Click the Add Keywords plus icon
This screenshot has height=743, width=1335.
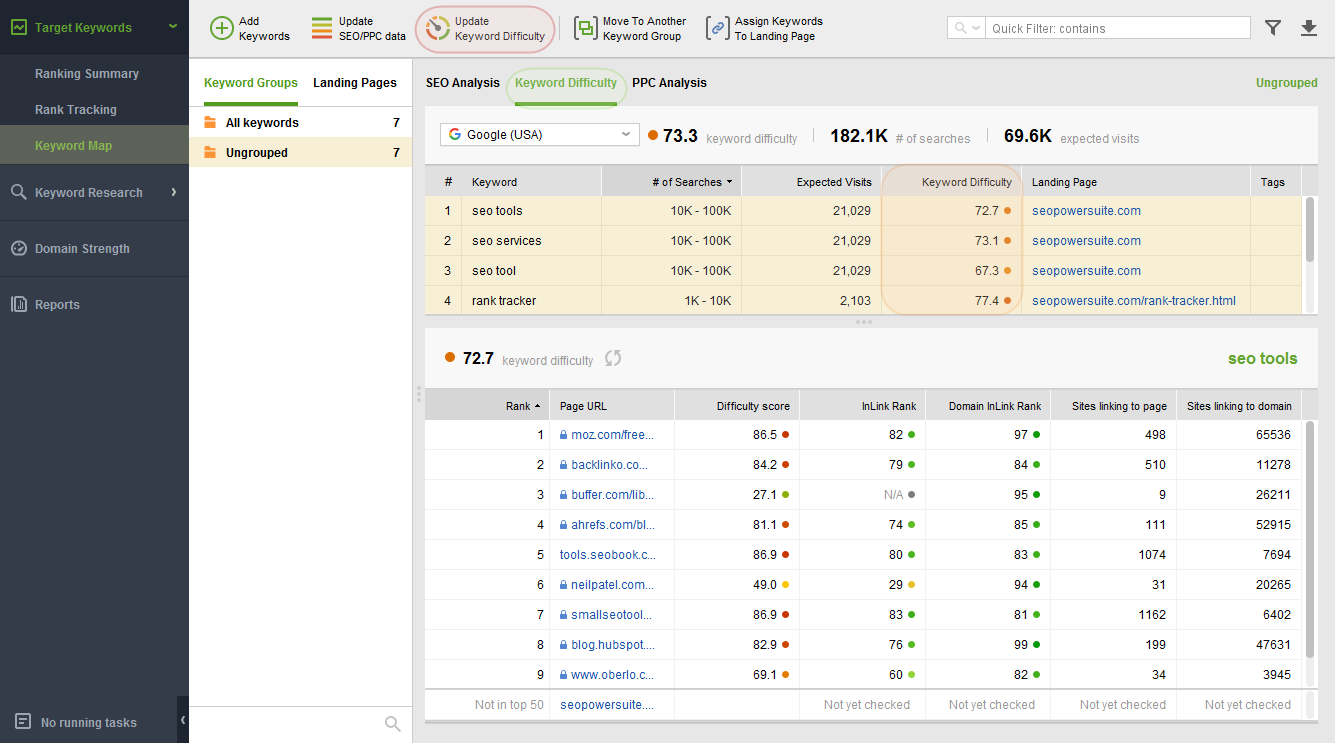click(222, 28)
